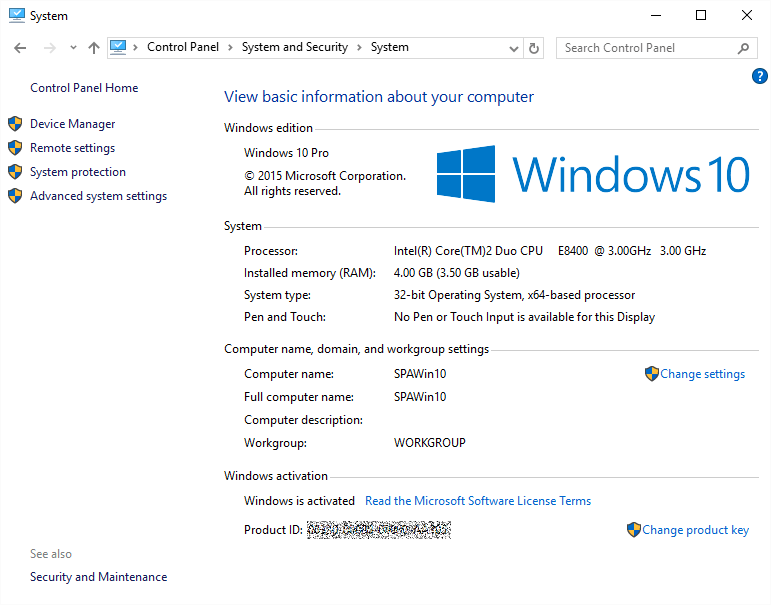
Task: Click the Windows 10 Pro edition text
Action: point(286,153)
